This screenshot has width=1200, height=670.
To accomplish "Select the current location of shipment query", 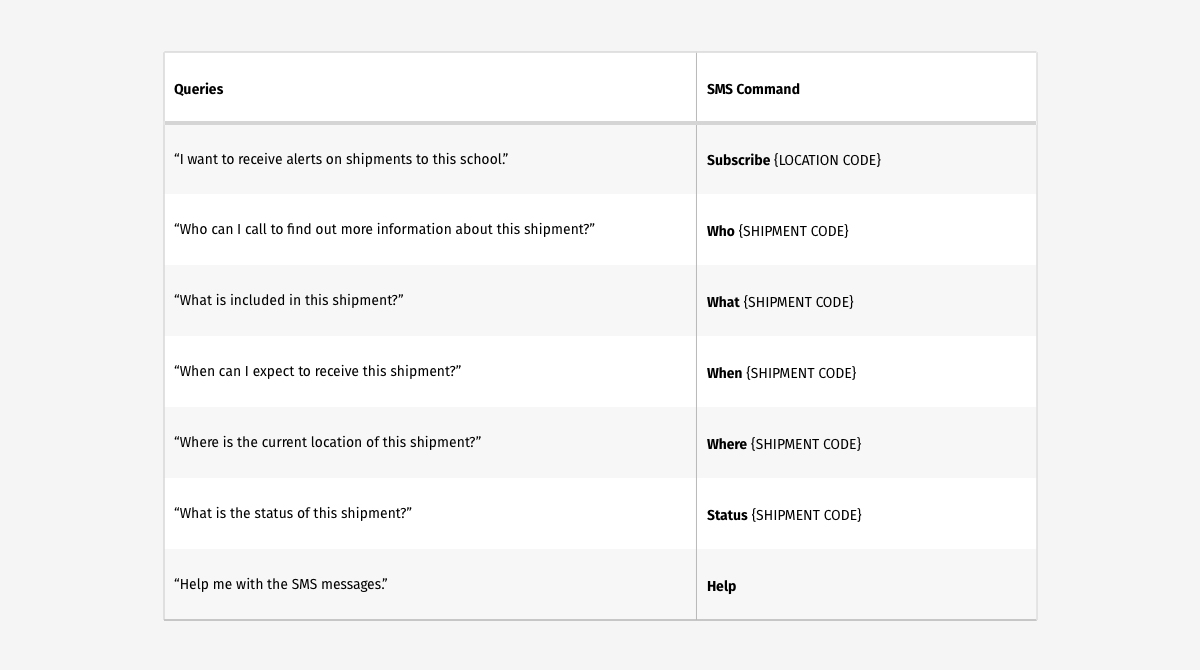I will click(327, 442).
